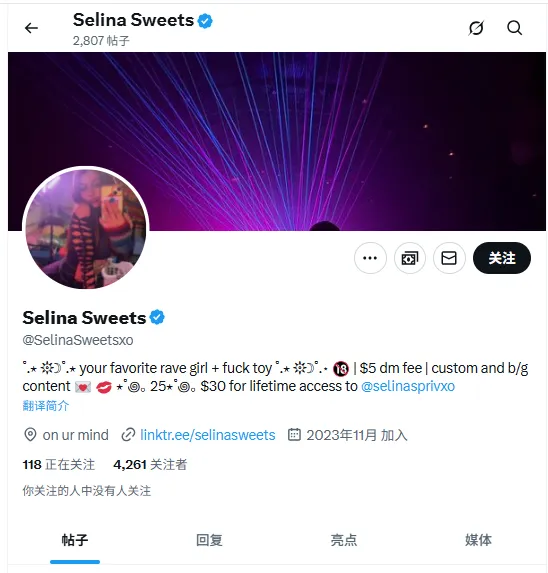View the 4,261 关注者 followers list
Screen dimensions: 548x573
150,464
